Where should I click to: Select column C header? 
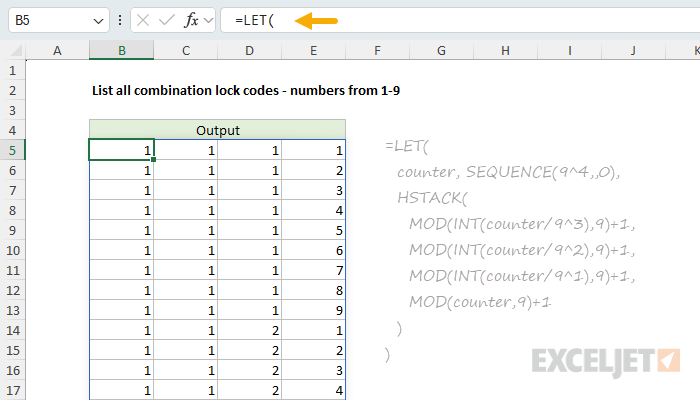pos(186,50)
